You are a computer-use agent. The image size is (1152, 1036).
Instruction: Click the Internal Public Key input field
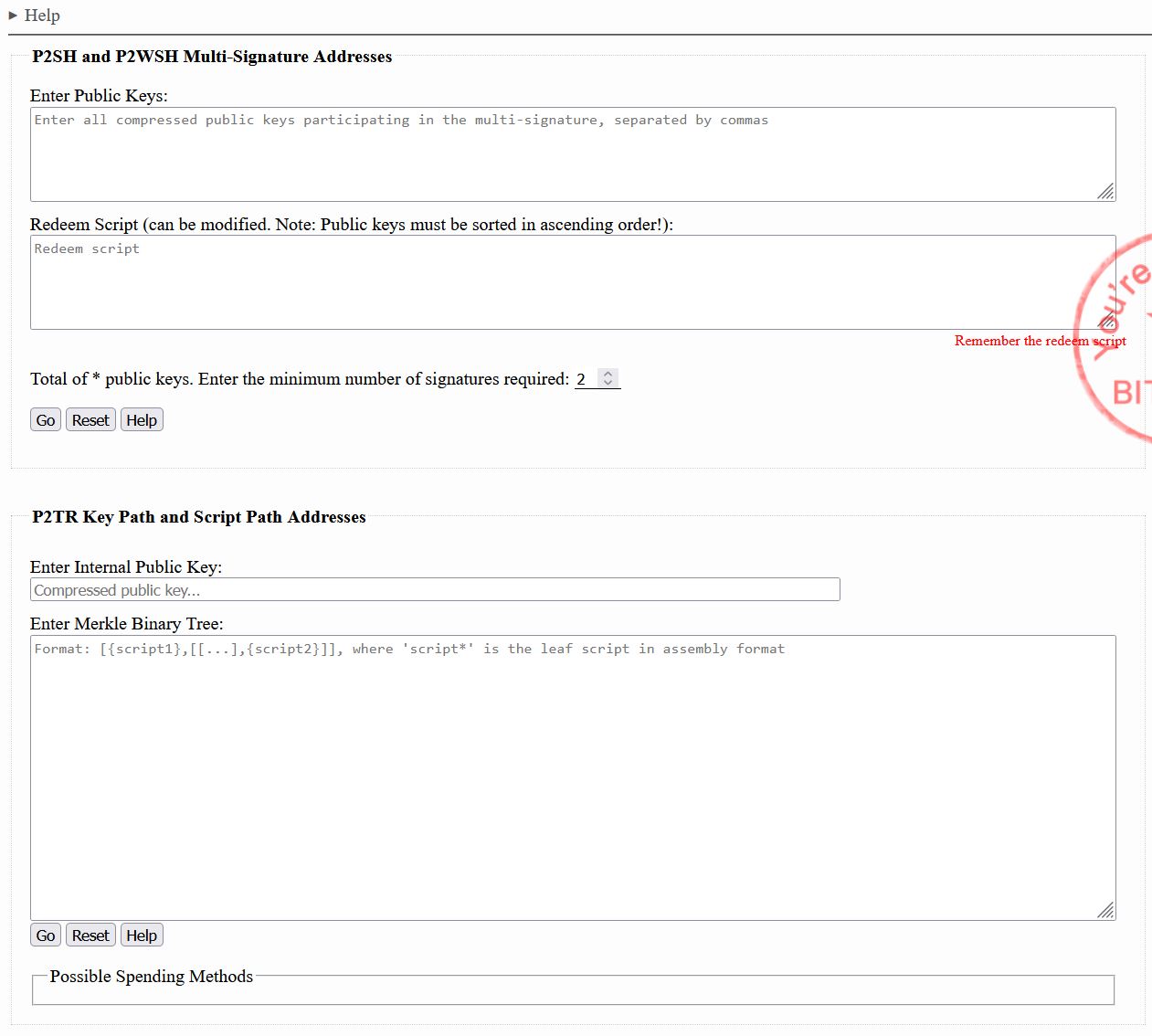click(435, 590)
